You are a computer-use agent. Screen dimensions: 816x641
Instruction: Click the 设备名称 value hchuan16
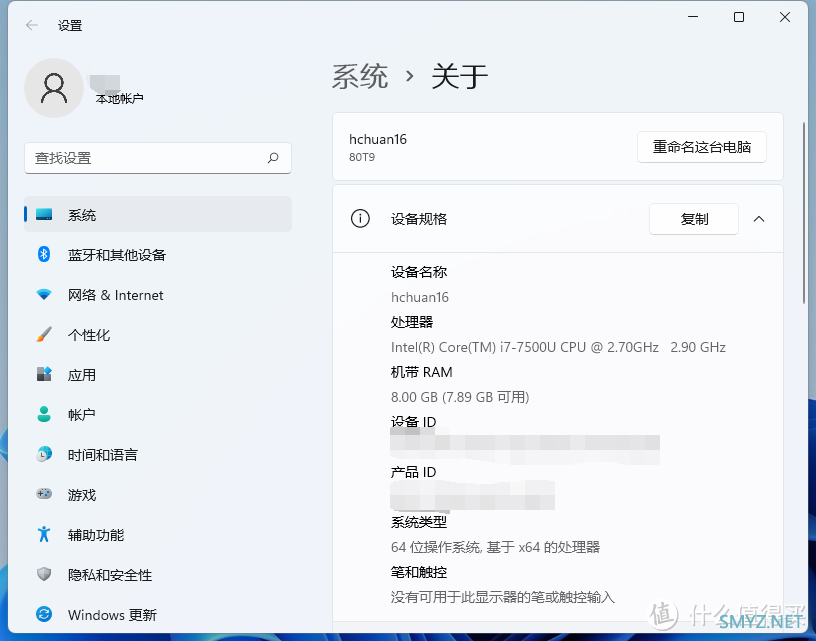pos(419,297)
